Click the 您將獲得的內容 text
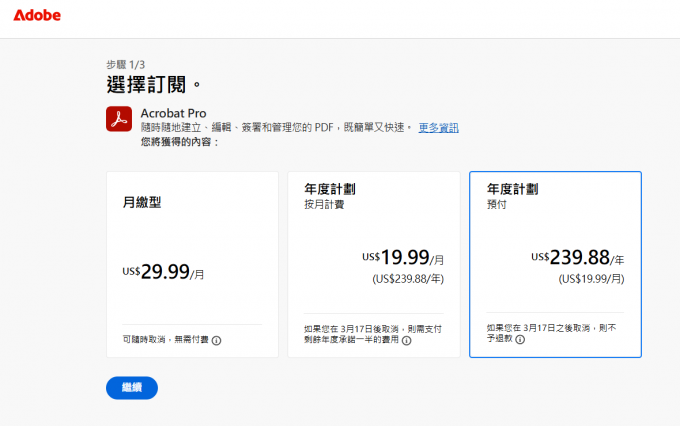This screenshot has height=426, width=680. click(x=180, y=142)
